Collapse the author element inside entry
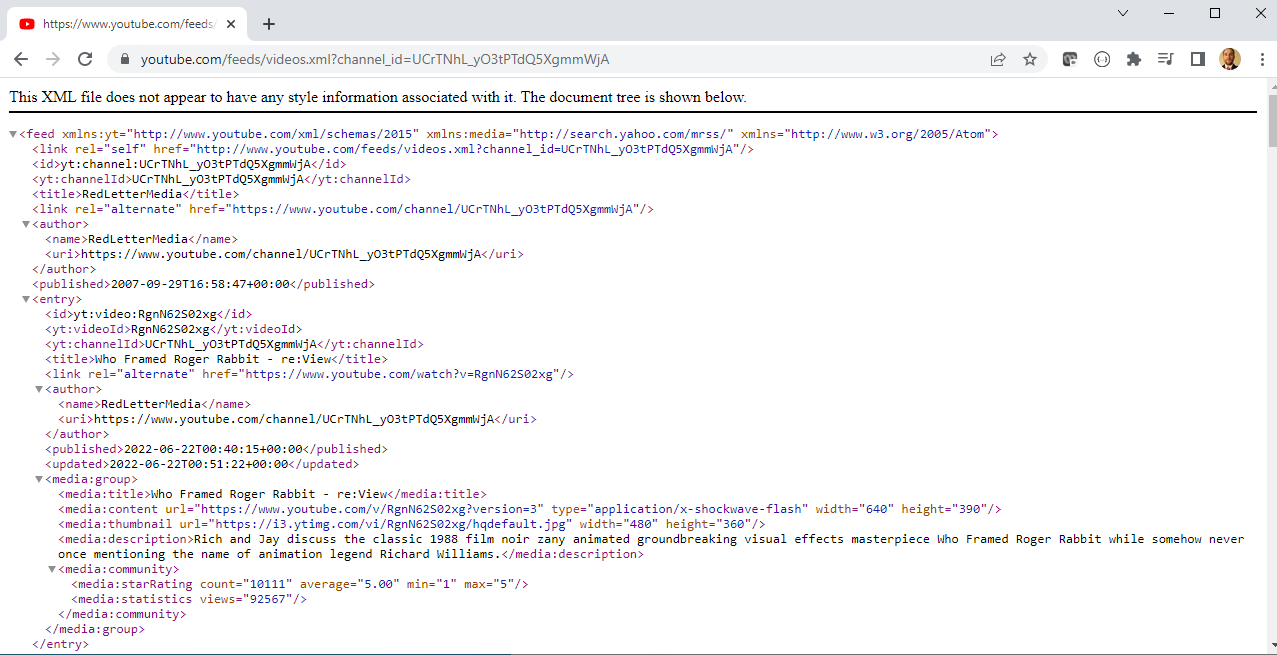 (39, 389)
